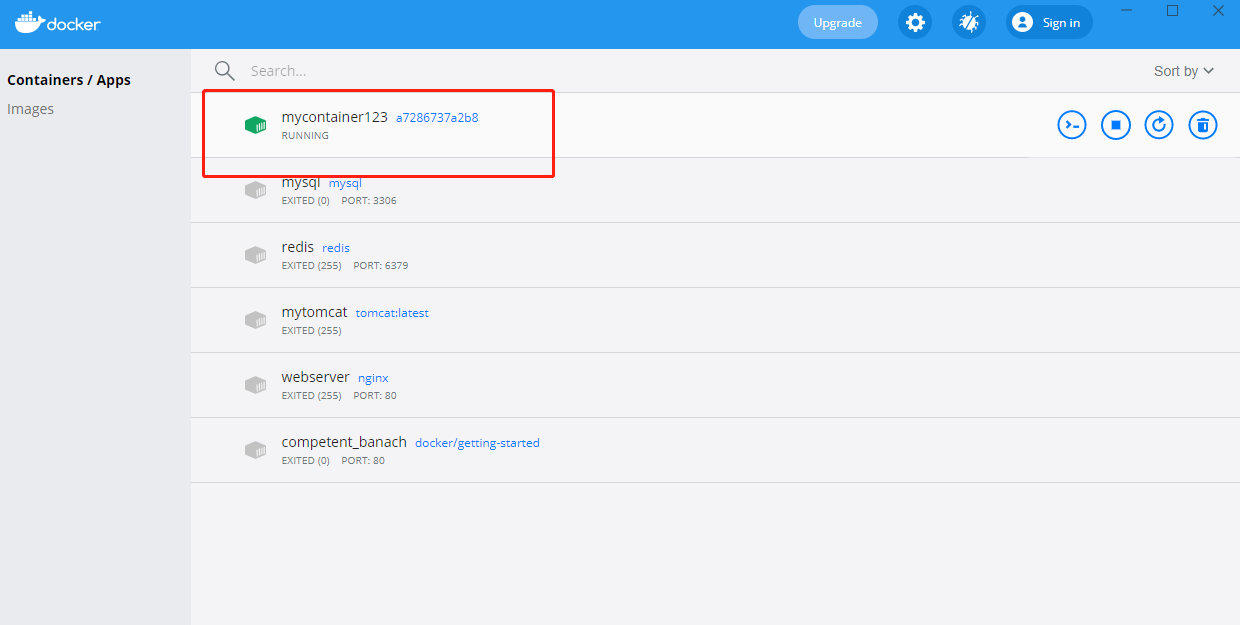Open the troubleshoot bug icon
The image size is (1240, 625).
[x=968, y=22]
